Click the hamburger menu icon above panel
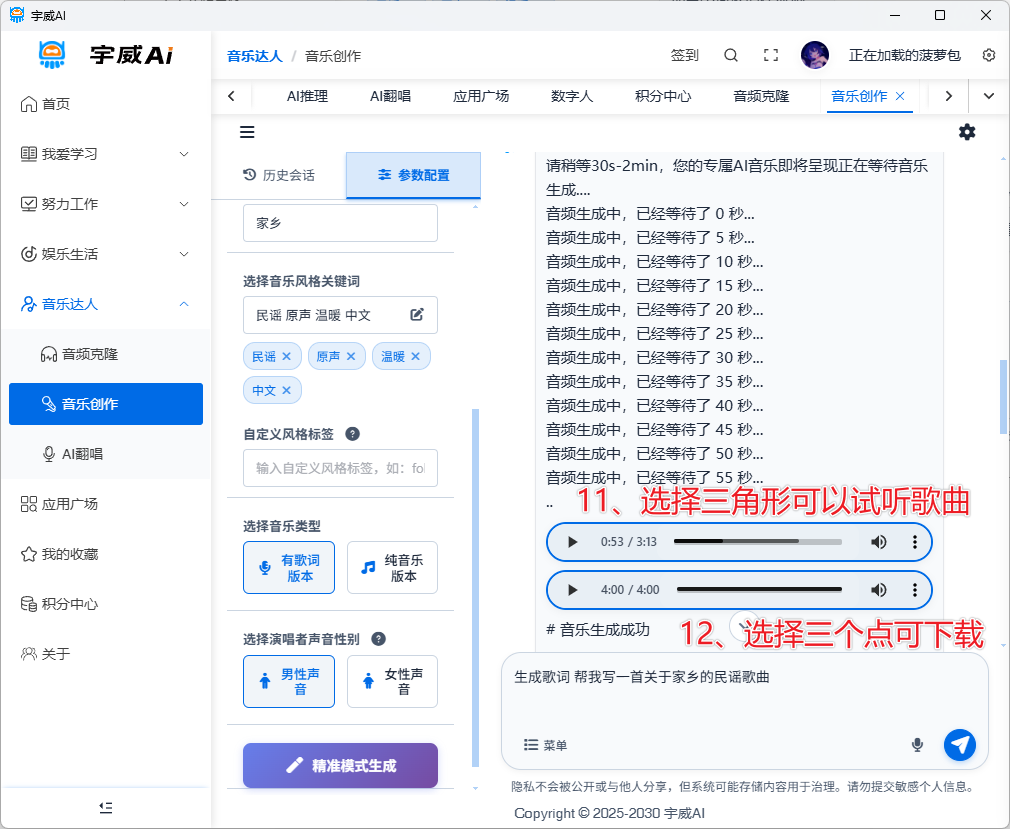This screenshot has width=1010, height=829. [x=247, y=132]
